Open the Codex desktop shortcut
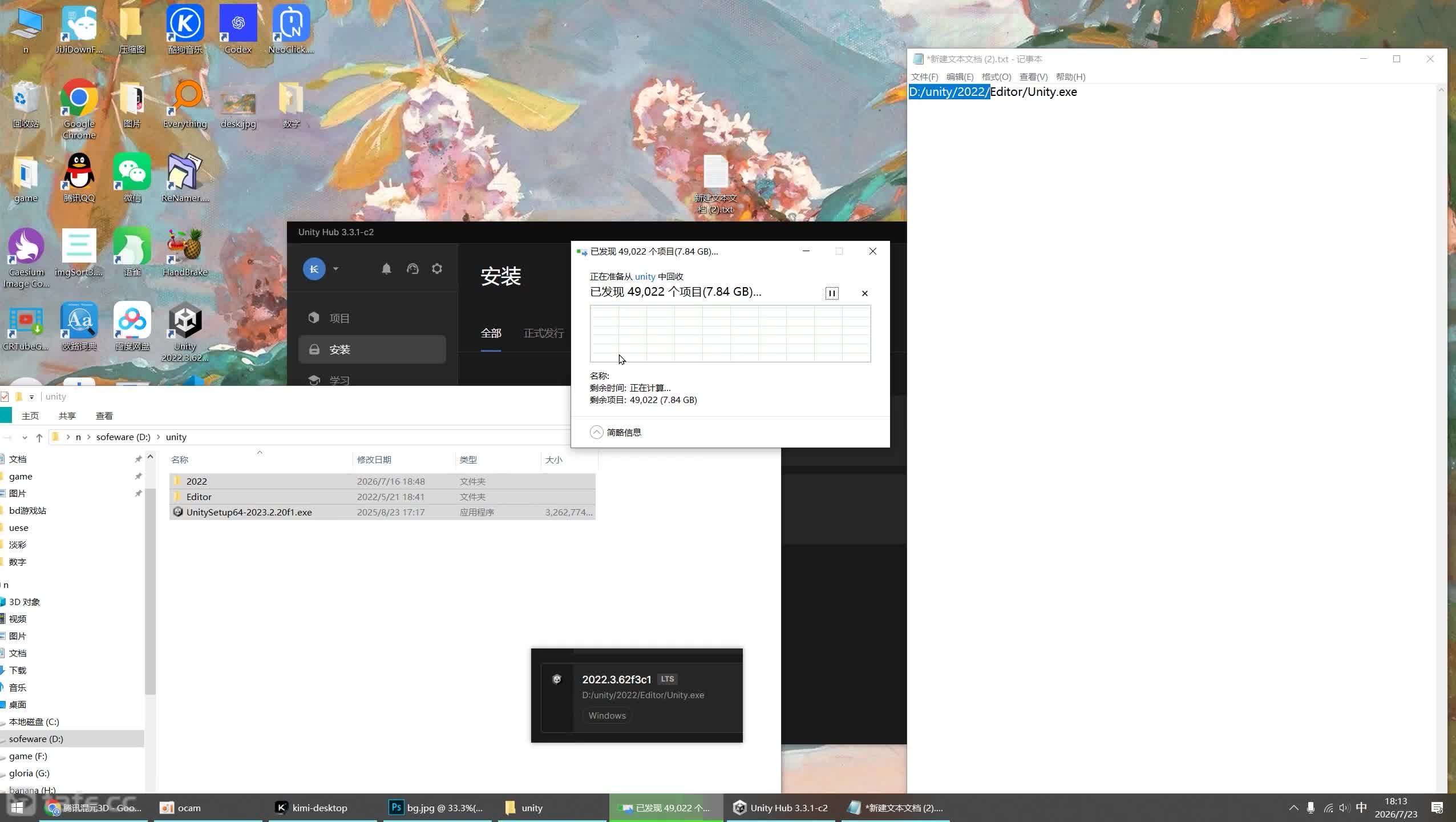This screenshot has width=1456, height=822. click(x=238, y=30)
